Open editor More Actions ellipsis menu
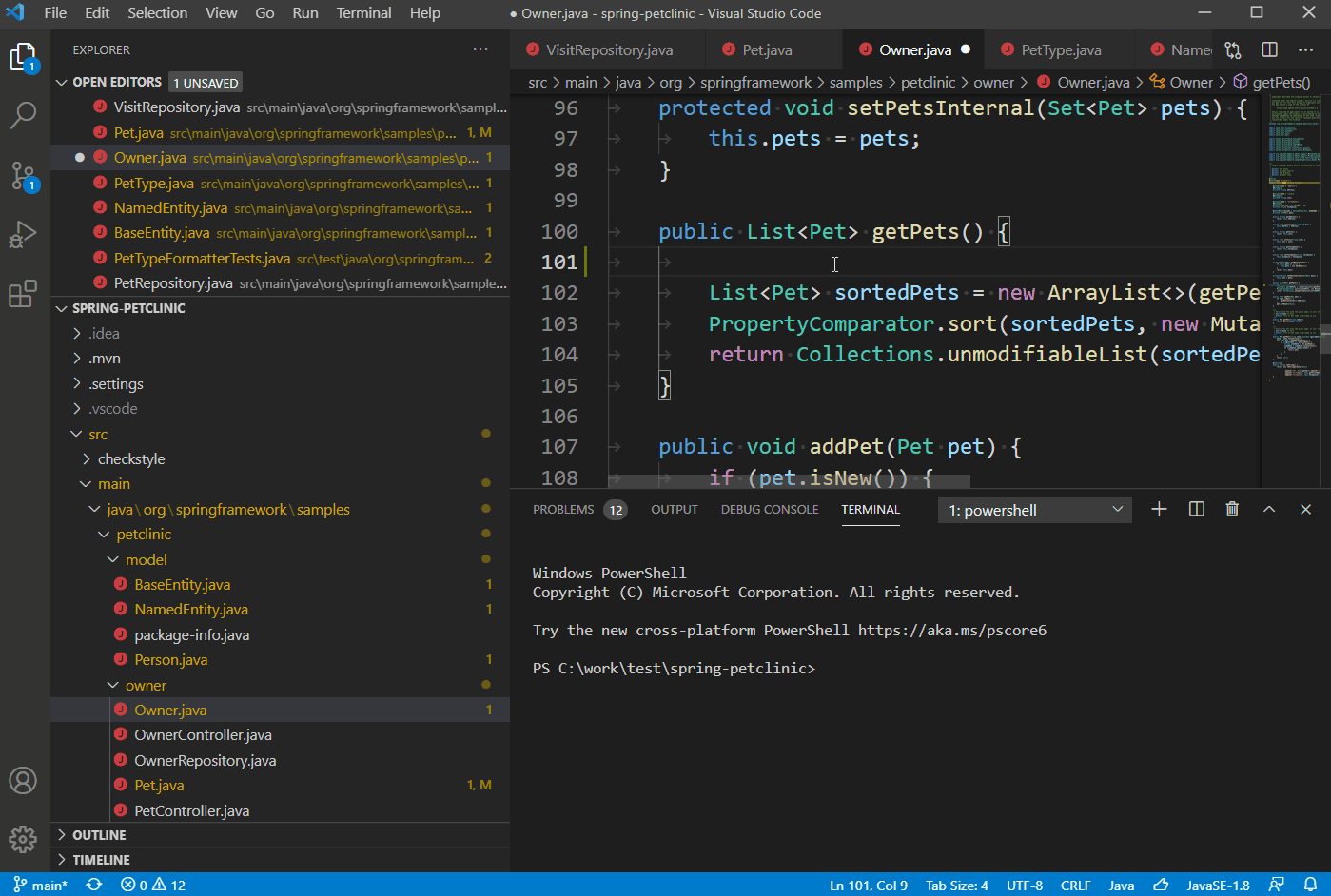Image resolution: width=1331 pixels, height=896 pixels. 1305,49
